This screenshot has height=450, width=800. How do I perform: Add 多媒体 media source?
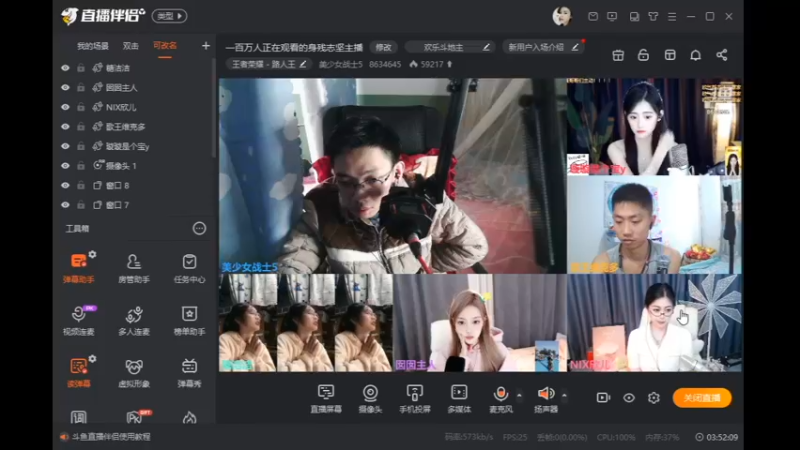459,398
